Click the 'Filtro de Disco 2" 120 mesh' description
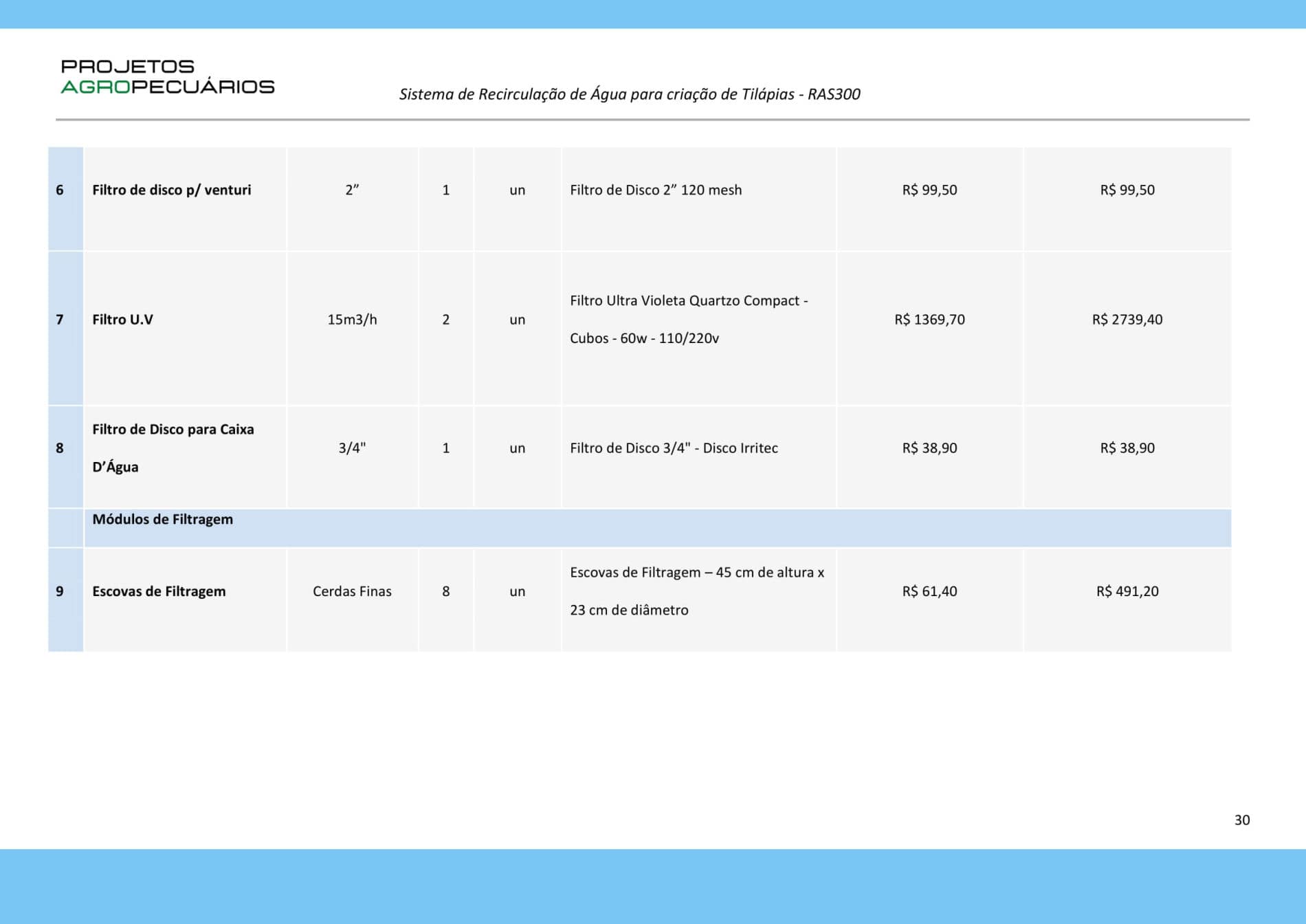 coord(655,190)
